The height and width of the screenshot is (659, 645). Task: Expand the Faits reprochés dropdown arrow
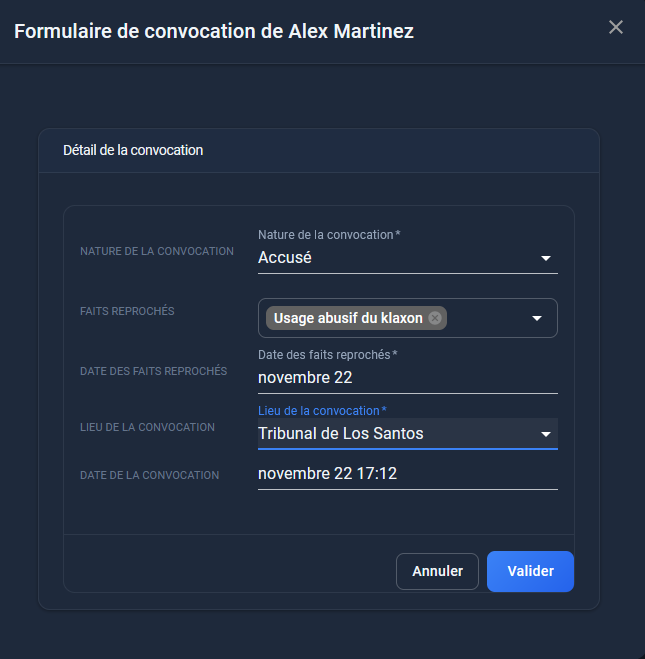[x=537, y=318]
